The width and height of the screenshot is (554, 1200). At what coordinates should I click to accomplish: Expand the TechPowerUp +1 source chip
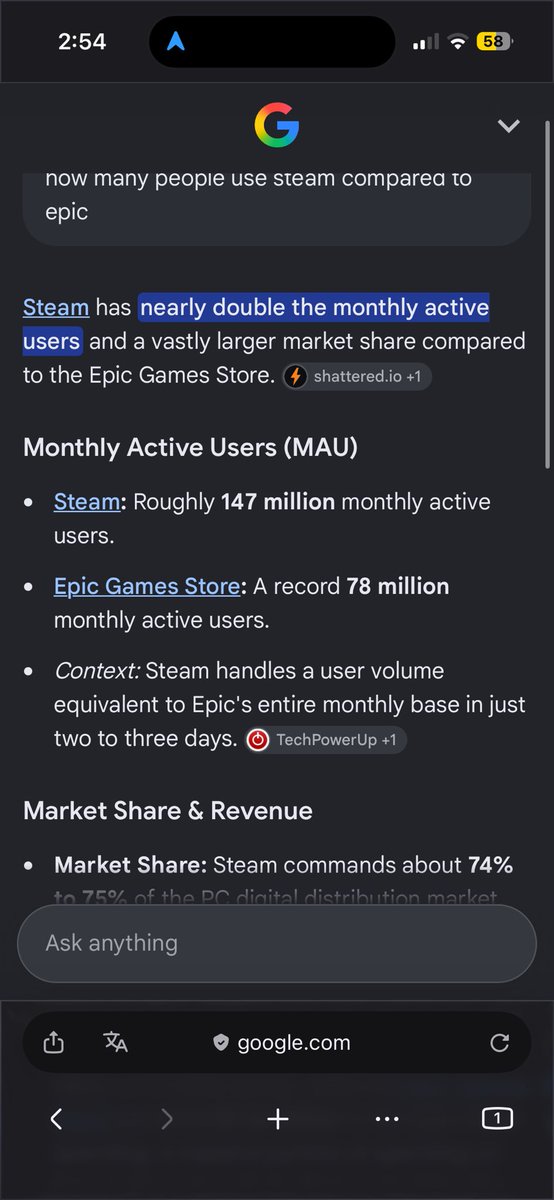[326, 740]
